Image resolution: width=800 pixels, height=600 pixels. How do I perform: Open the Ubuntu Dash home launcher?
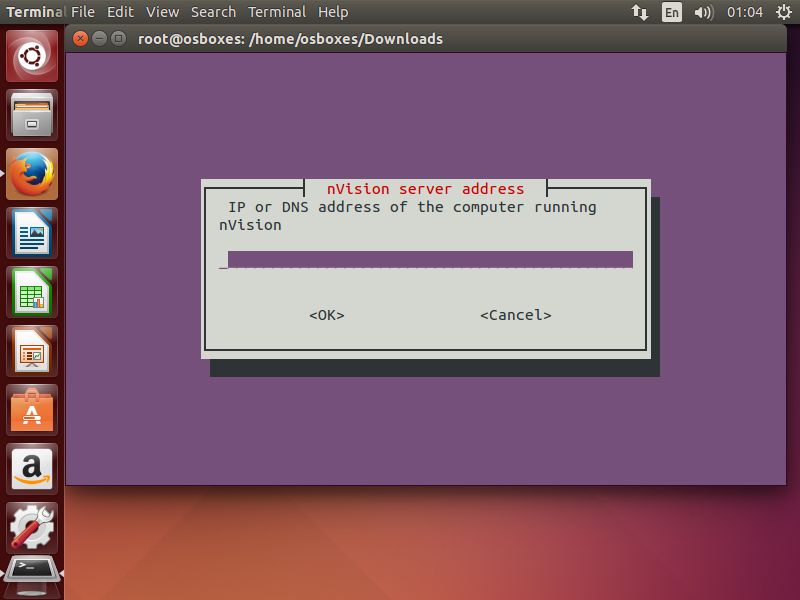coord(32,56)
